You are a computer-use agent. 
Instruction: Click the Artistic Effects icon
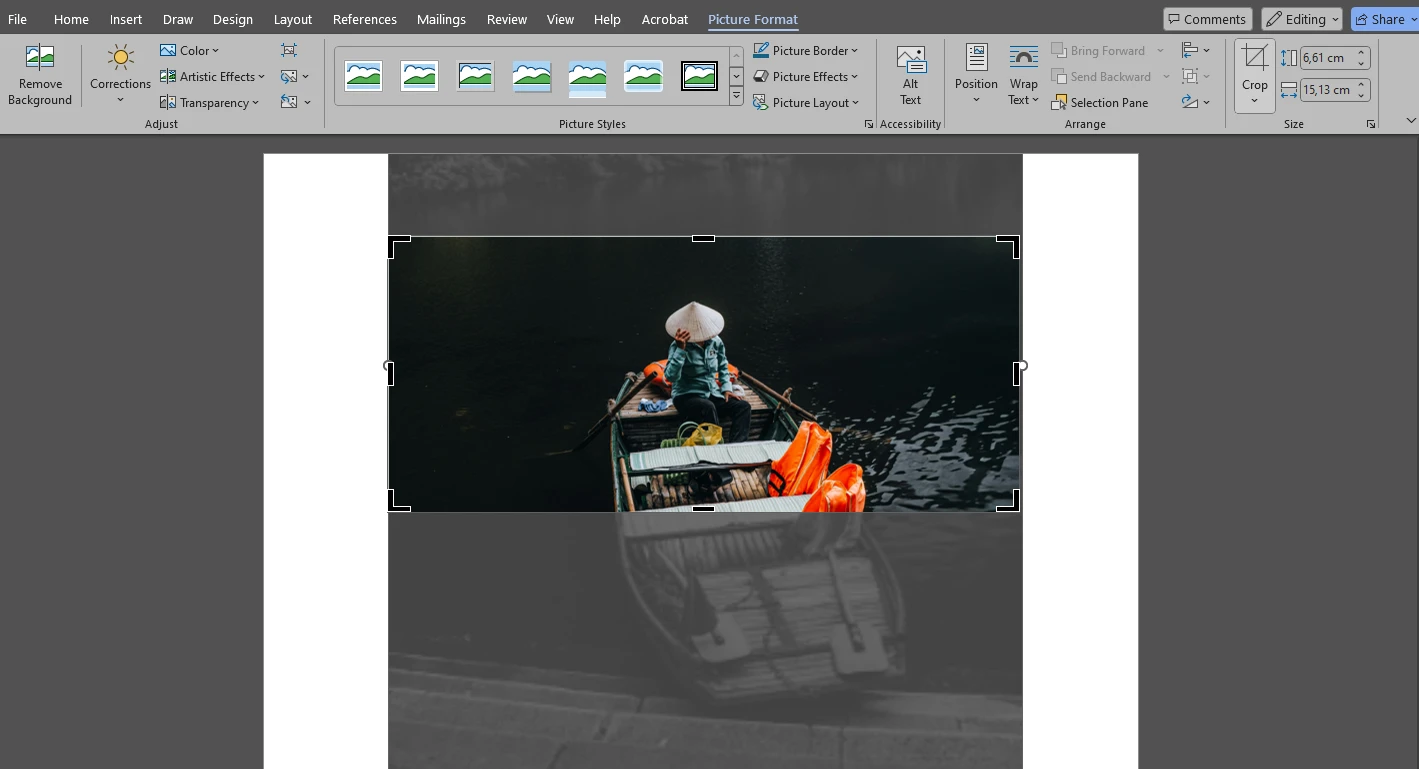168,76
